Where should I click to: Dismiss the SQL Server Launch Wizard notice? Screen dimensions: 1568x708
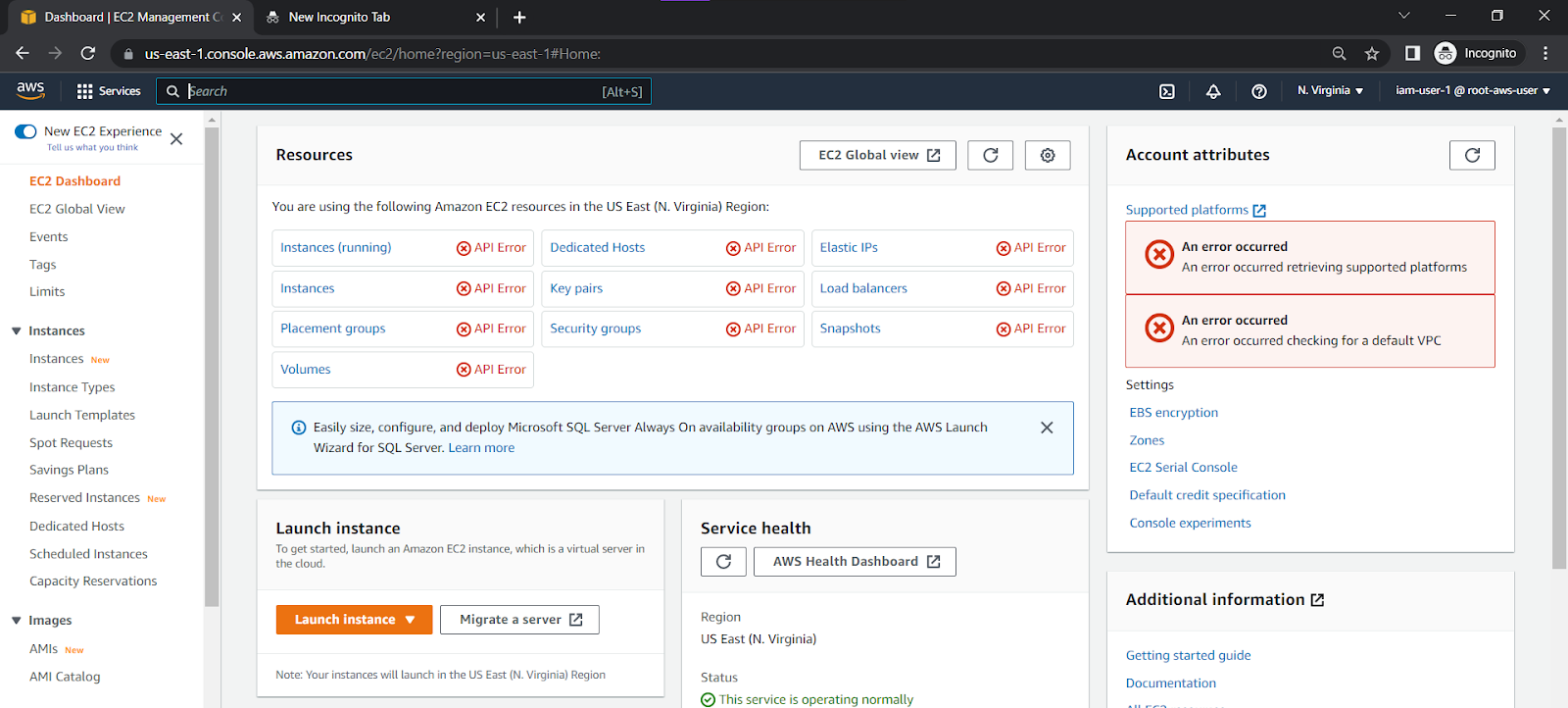[1047, 428]
